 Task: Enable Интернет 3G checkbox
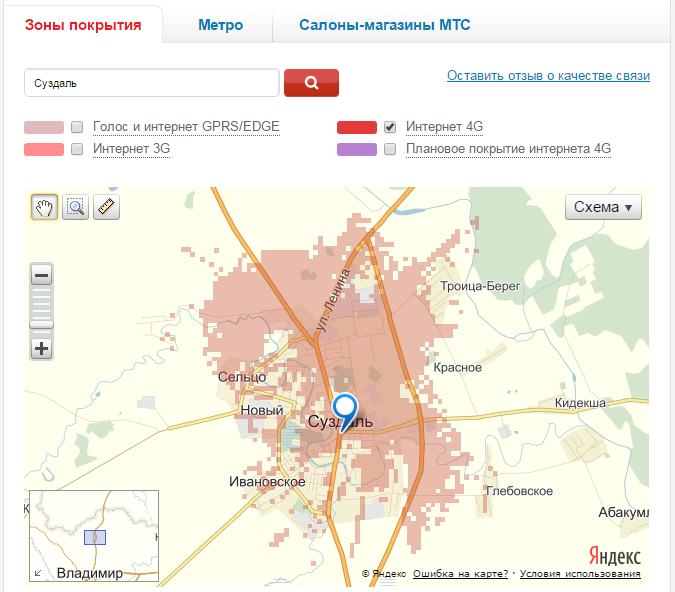tap(77, 149)
